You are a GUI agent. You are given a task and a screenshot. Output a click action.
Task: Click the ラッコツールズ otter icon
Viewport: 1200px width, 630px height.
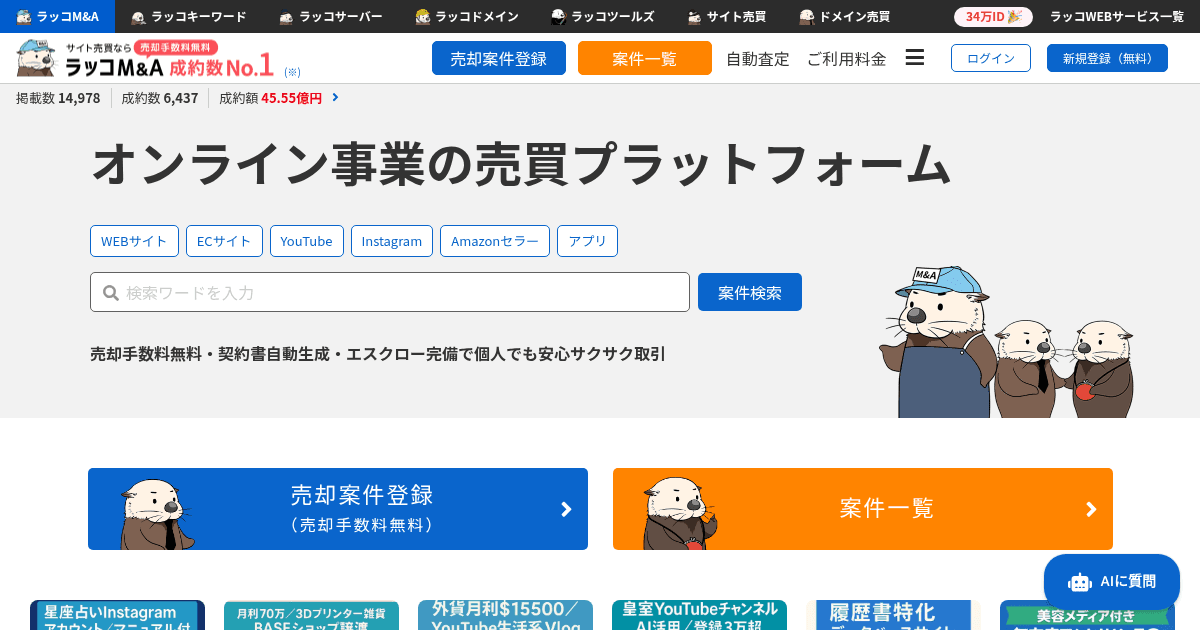click(558, 17)
